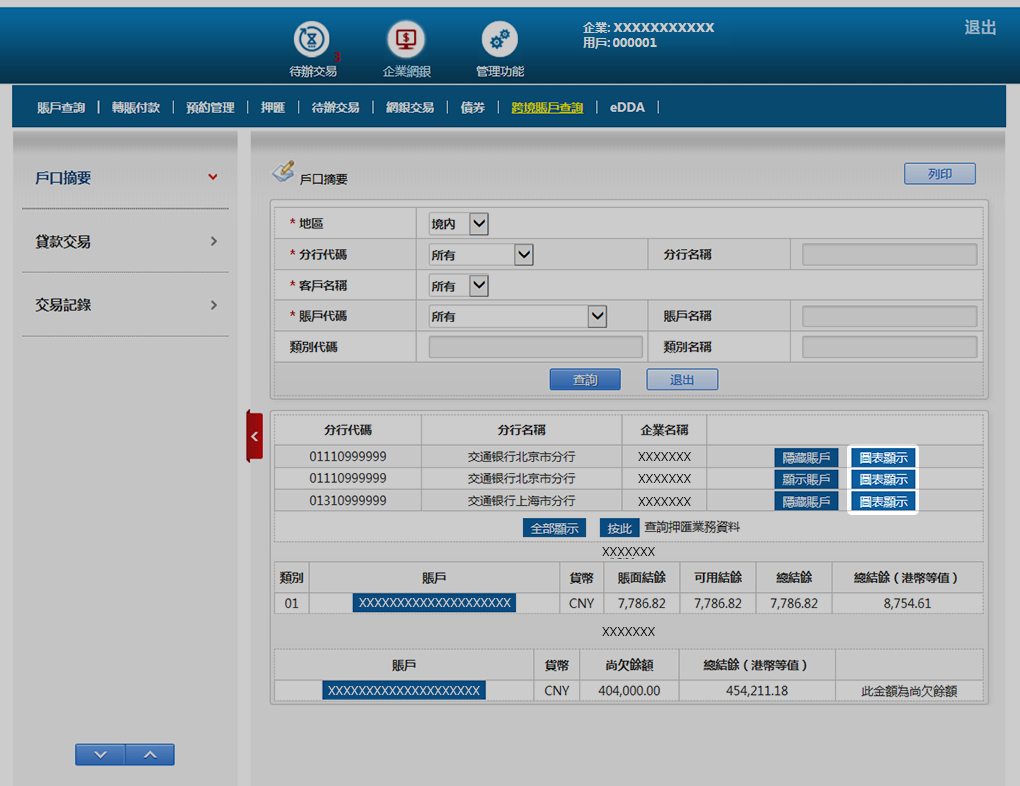Click 按此 to query 押匯業務資料
Viewport: 1020px width, 786px height.
click(x=619, y=528)
